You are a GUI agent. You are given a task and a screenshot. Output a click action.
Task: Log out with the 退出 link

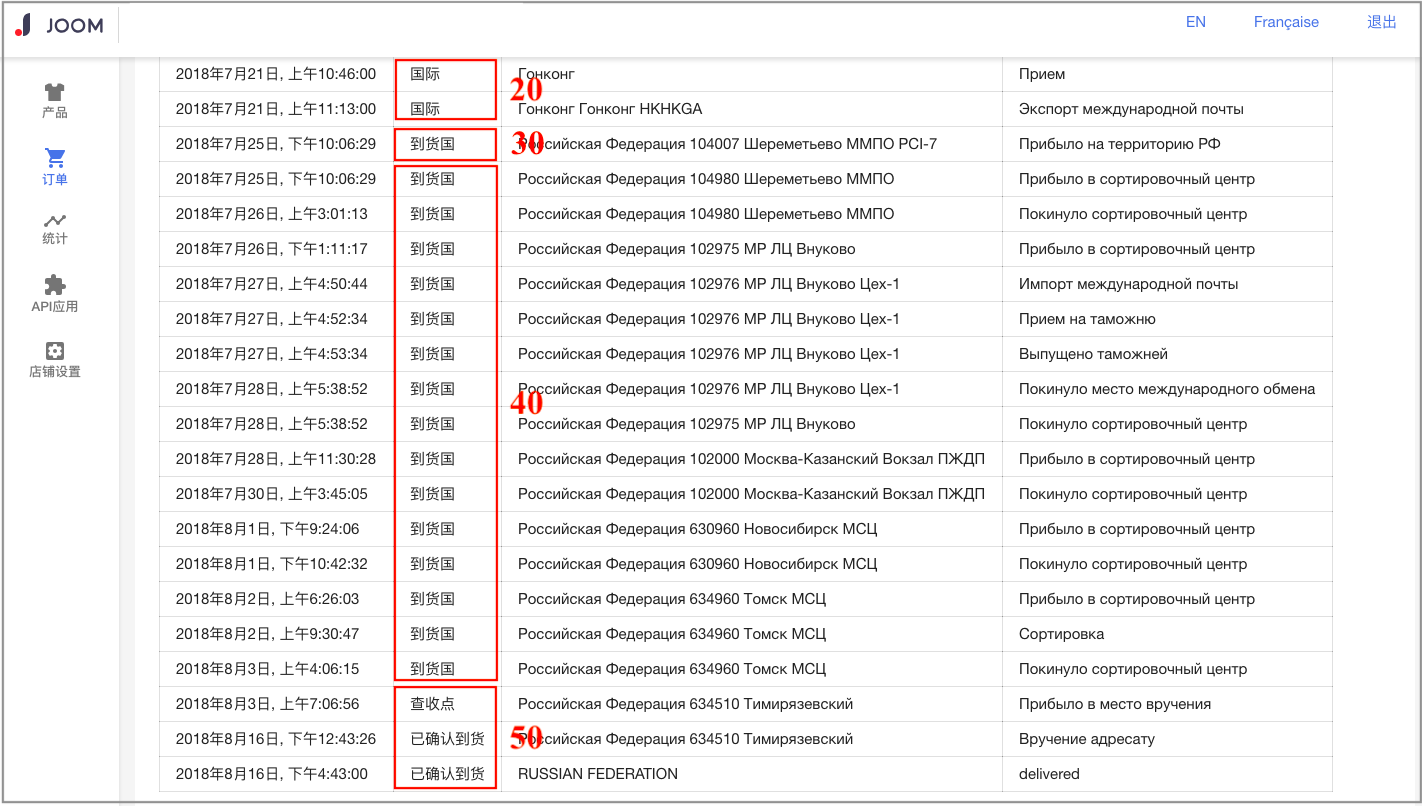point(1381,22)
